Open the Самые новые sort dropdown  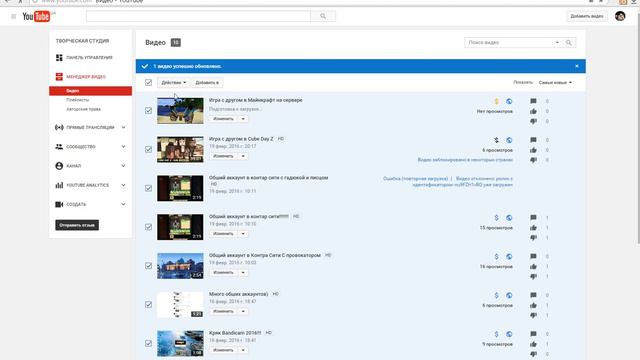(x=555, y=82)
